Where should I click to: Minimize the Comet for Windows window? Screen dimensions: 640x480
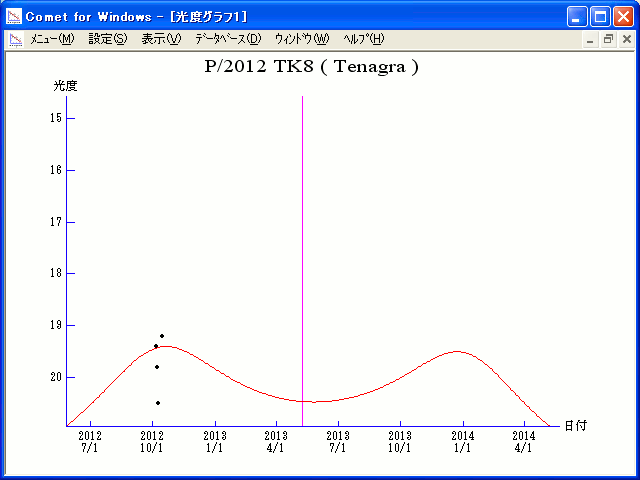pos(577,17)
